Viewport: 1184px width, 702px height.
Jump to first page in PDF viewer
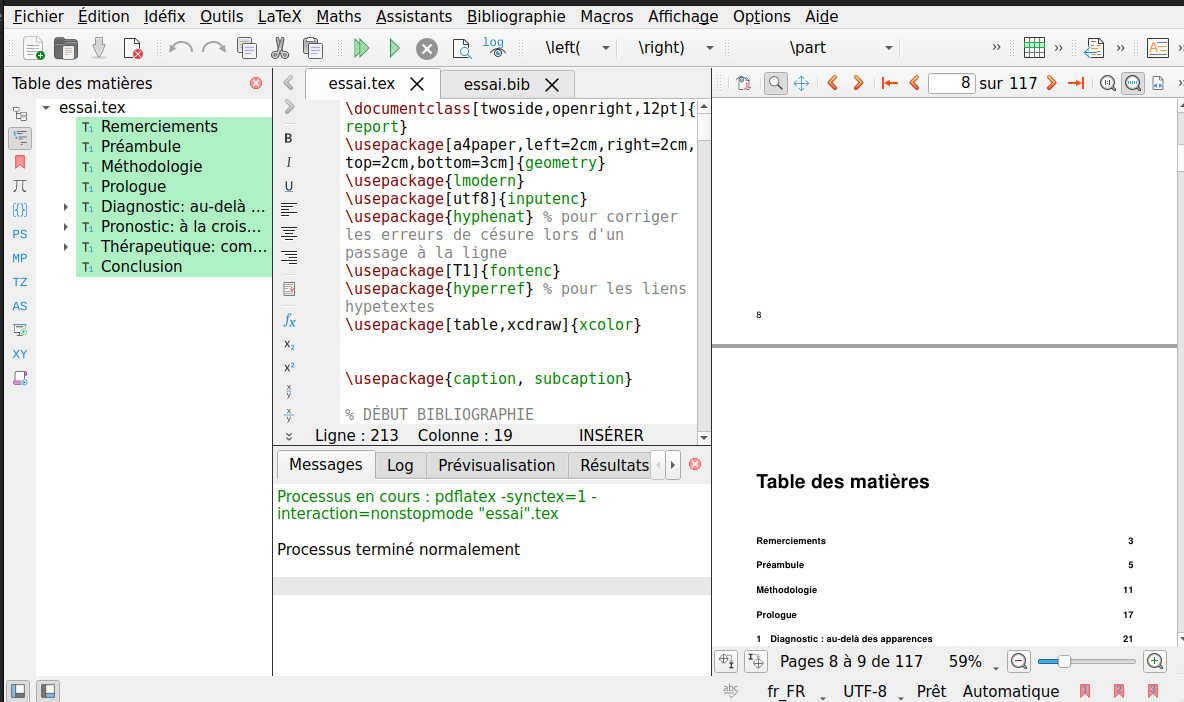(x=890, y=83)
